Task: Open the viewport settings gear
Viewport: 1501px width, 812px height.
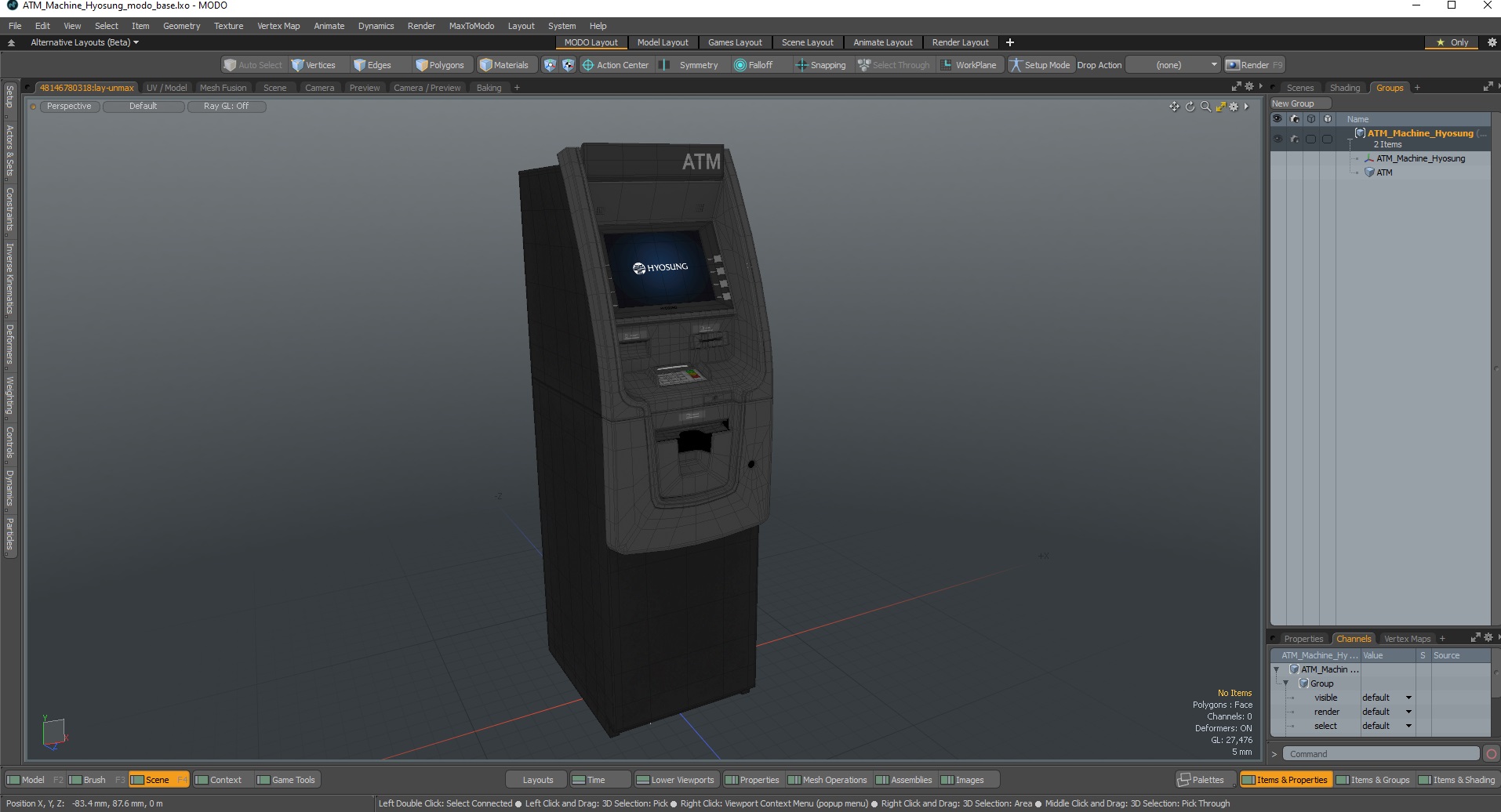Action: 1234,107
